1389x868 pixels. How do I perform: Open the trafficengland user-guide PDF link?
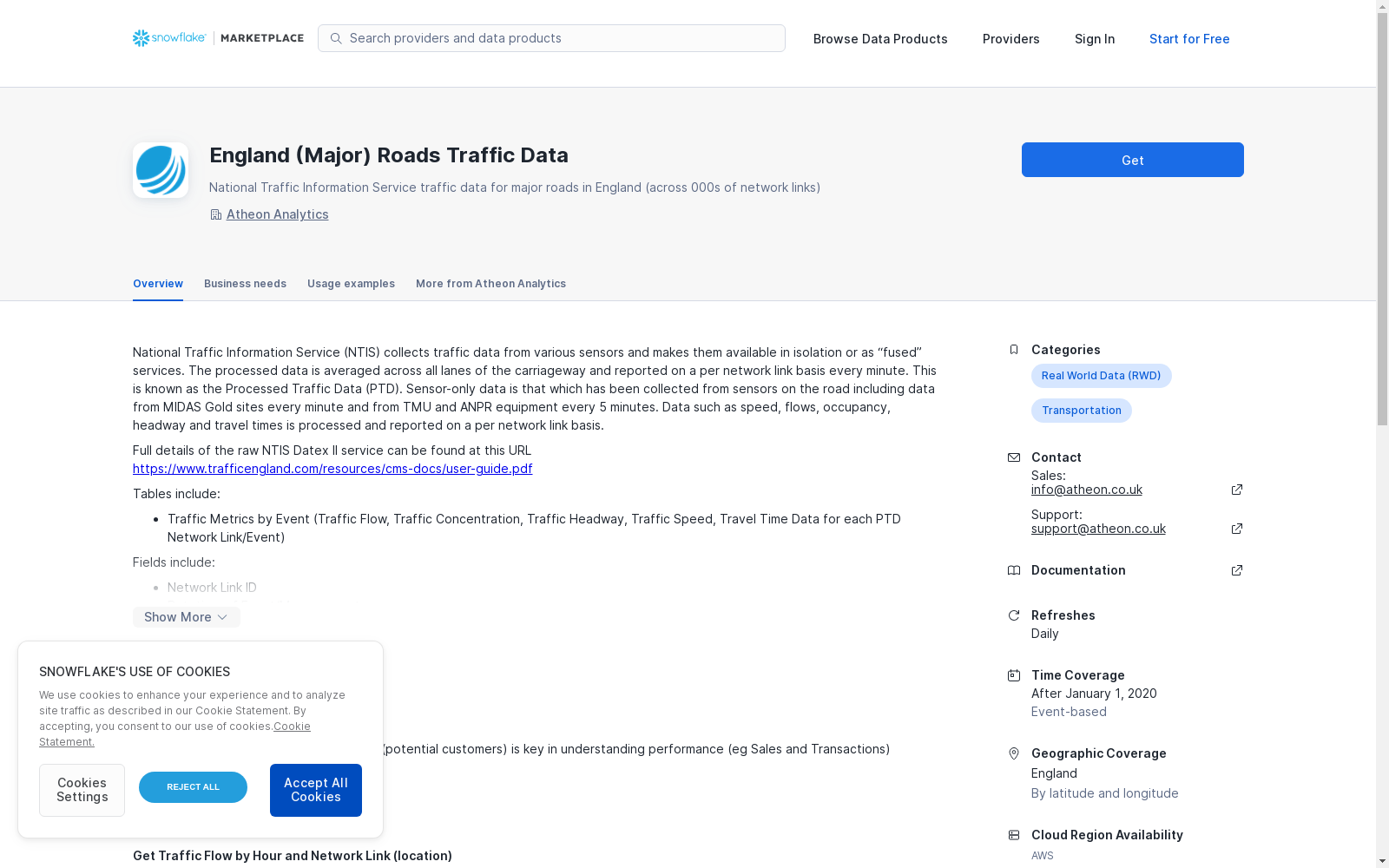click(x=332, y=469)
